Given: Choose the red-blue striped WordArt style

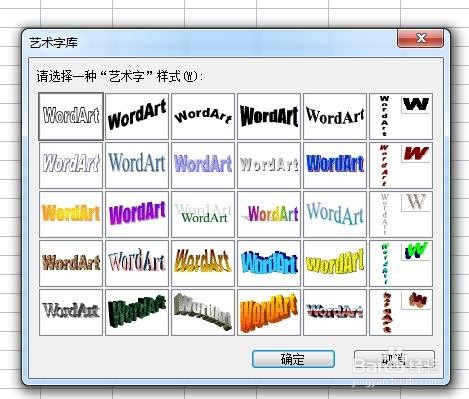Looking at the screenshot, I should (x=335, y=312).
